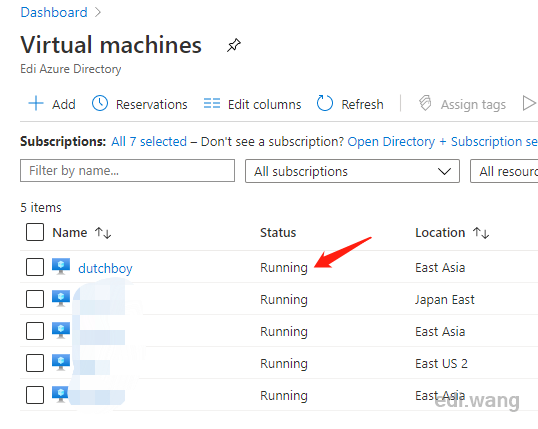Screen dimensions: 538x429
Task: Sort by Location column arrows
Action: pyautogui.click(x=481, y=233)
